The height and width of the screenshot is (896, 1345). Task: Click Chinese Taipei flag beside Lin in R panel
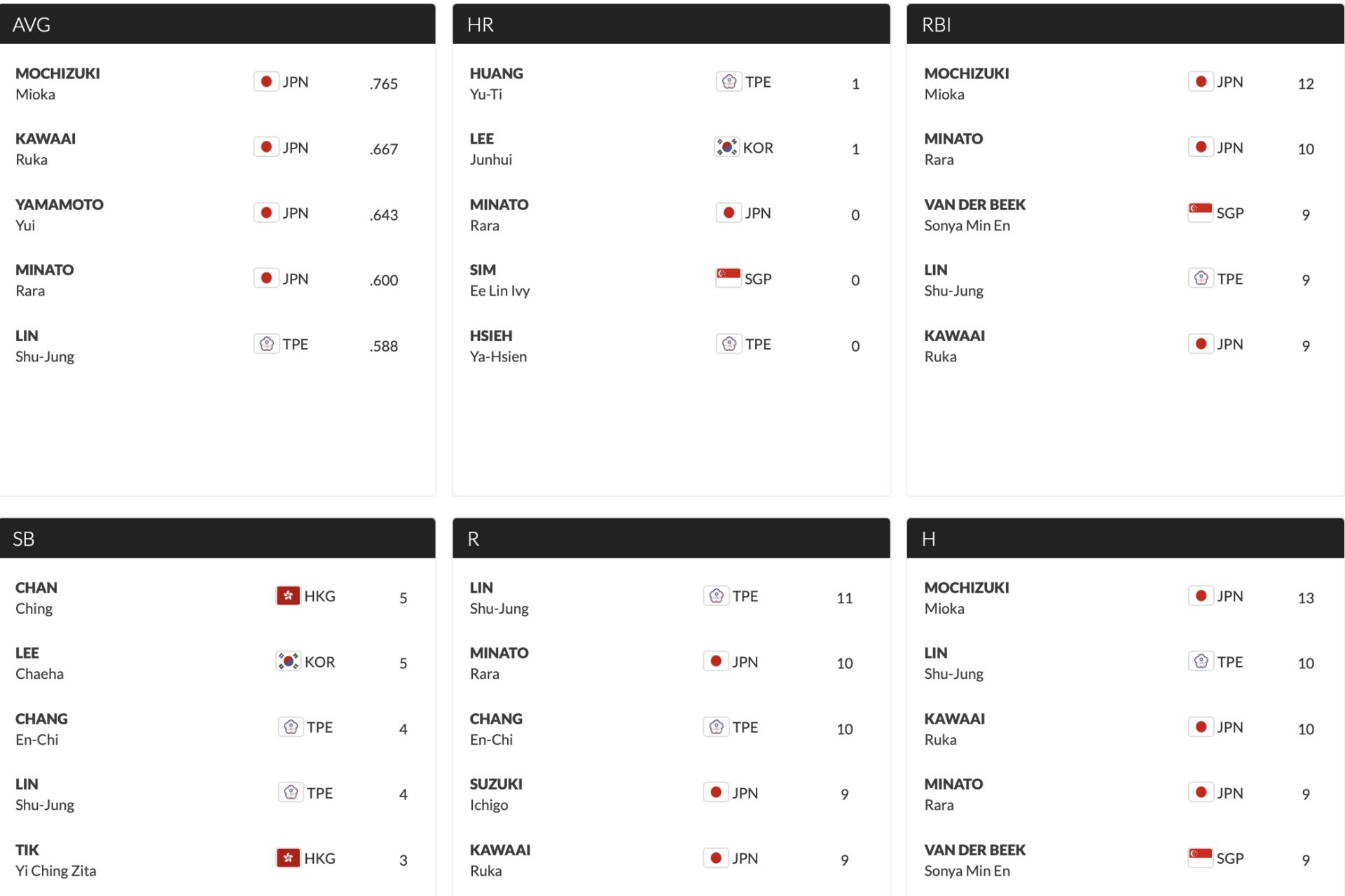tap(716, 596)
